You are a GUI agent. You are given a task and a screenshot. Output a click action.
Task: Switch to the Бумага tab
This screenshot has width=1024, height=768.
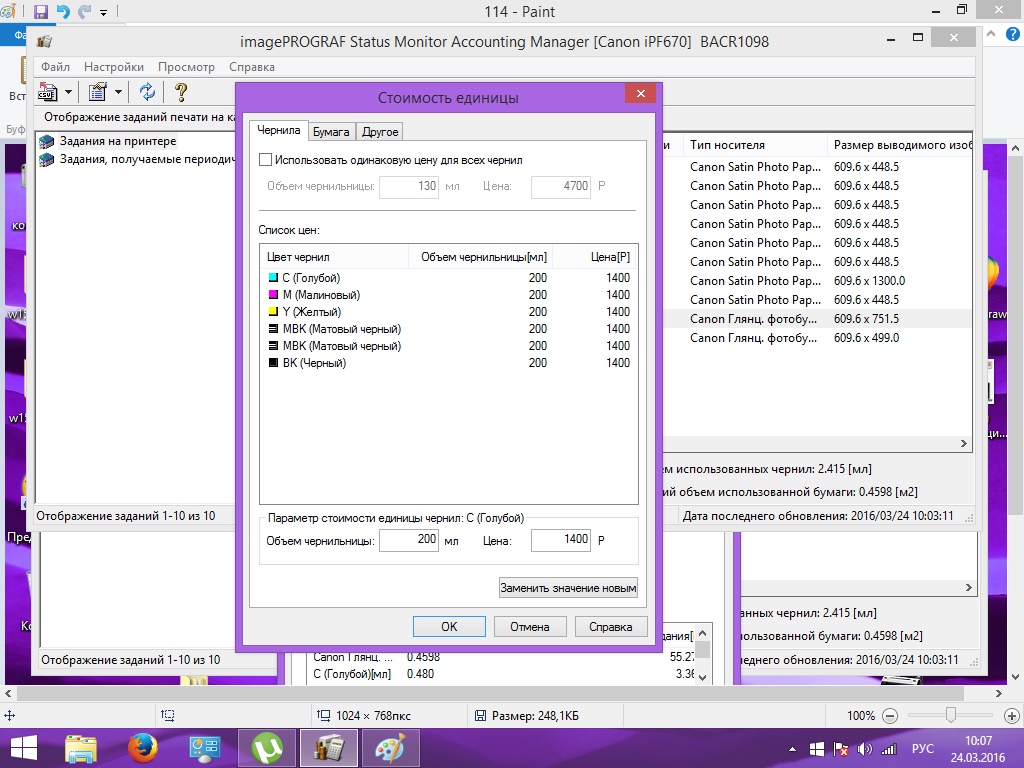[x=330, y=131]
